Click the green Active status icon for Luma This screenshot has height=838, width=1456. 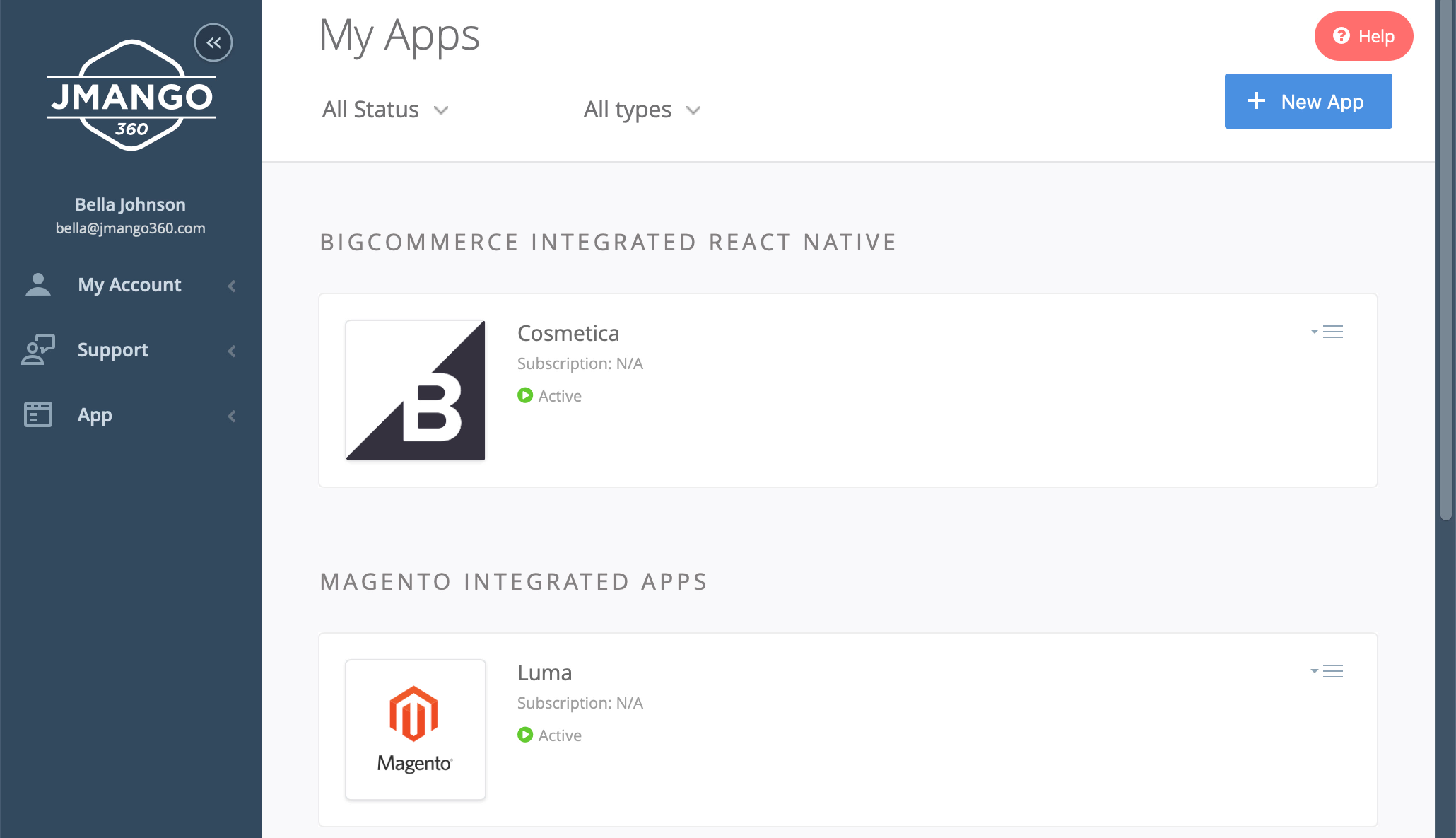tap(525, 735)
